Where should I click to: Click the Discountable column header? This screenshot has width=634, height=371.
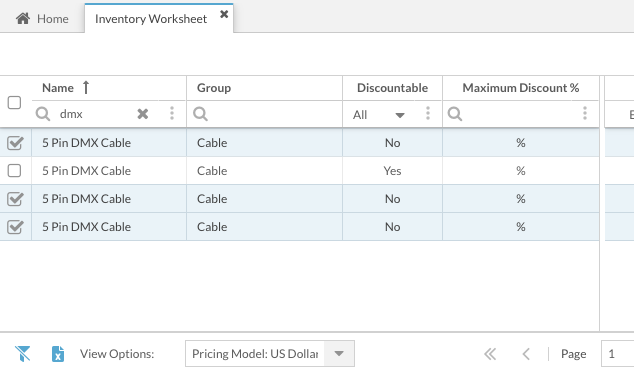point(392,88)
